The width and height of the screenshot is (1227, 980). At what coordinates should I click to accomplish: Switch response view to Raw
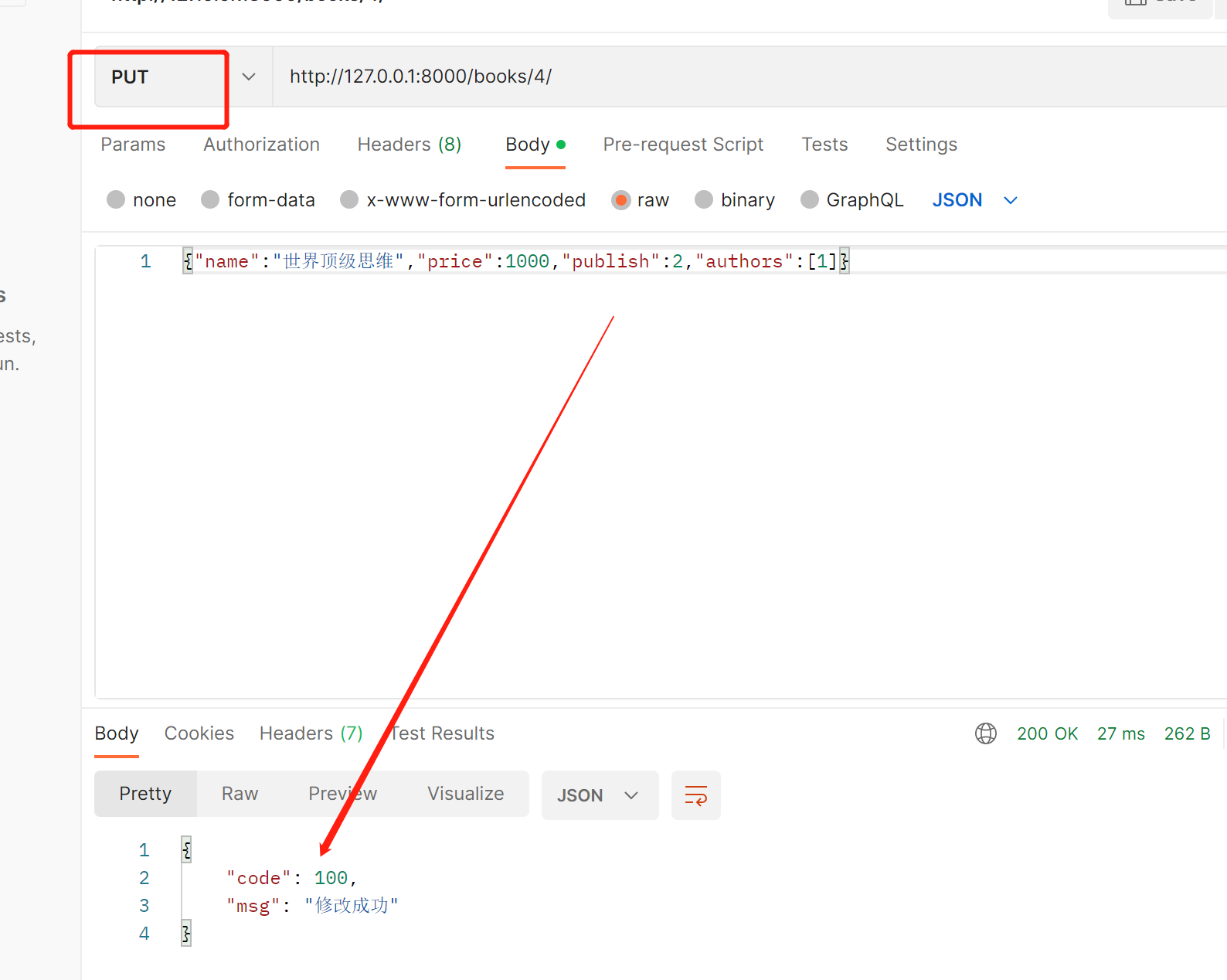pos(240,794)
